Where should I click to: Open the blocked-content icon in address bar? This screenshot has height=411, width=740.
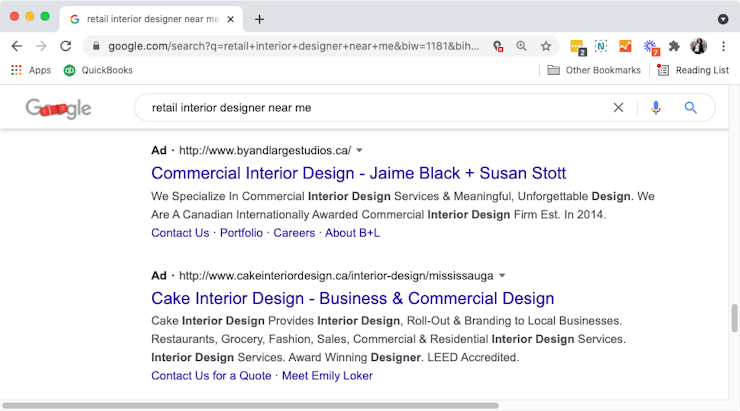498,46
